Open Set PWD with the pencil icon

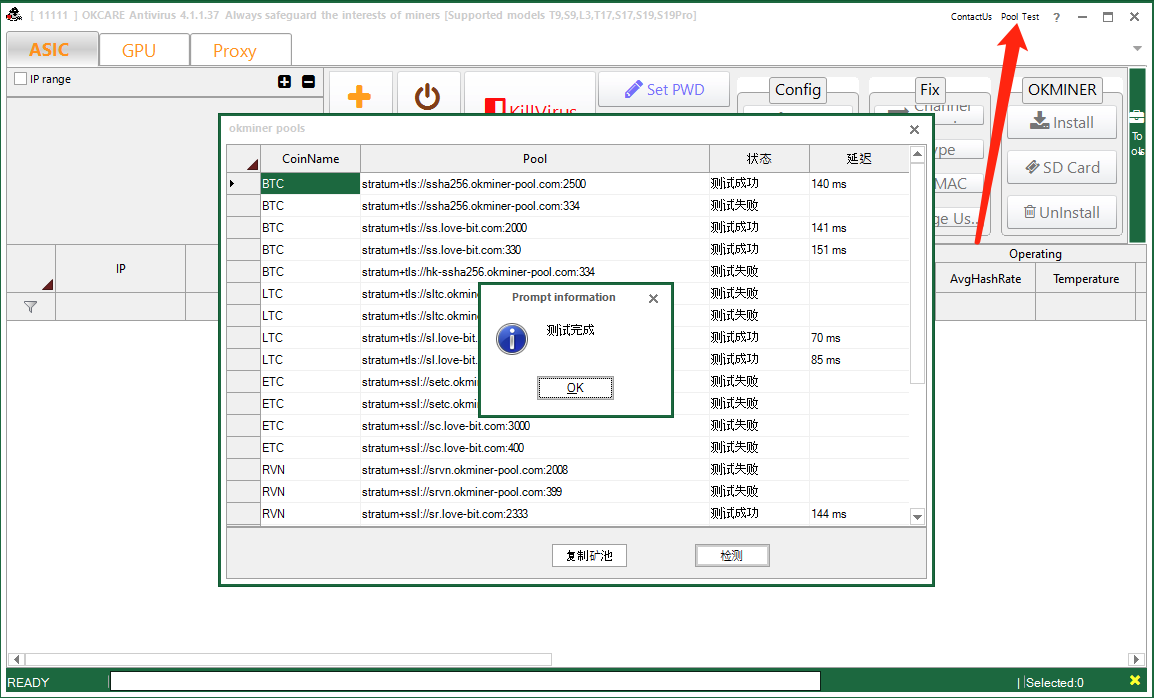(x=663, y=89)
